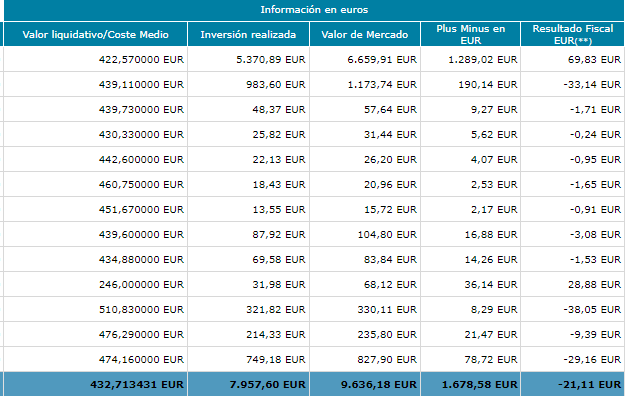The height and width of the screenshot is (400, 633).
Task: Select the 'Inversión realizada' column header
Action: pyautogui.click(x=248, y=34)
